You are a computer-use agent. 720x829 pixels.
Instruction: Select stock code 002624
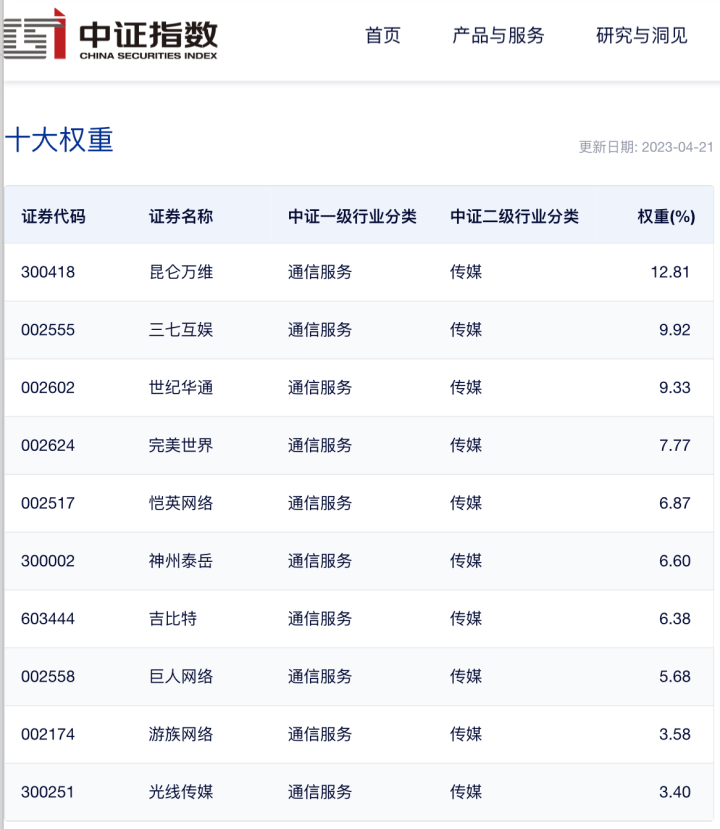(48, 445)
